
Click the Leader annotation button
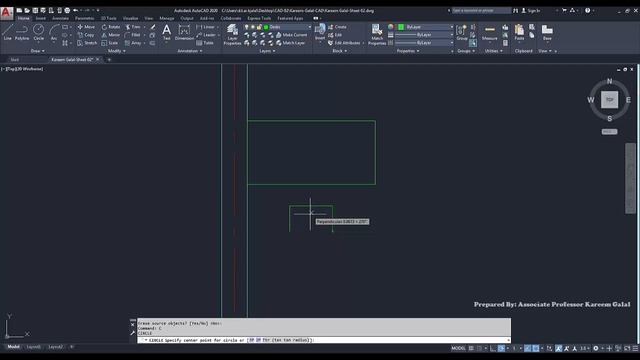click(206, 35)
